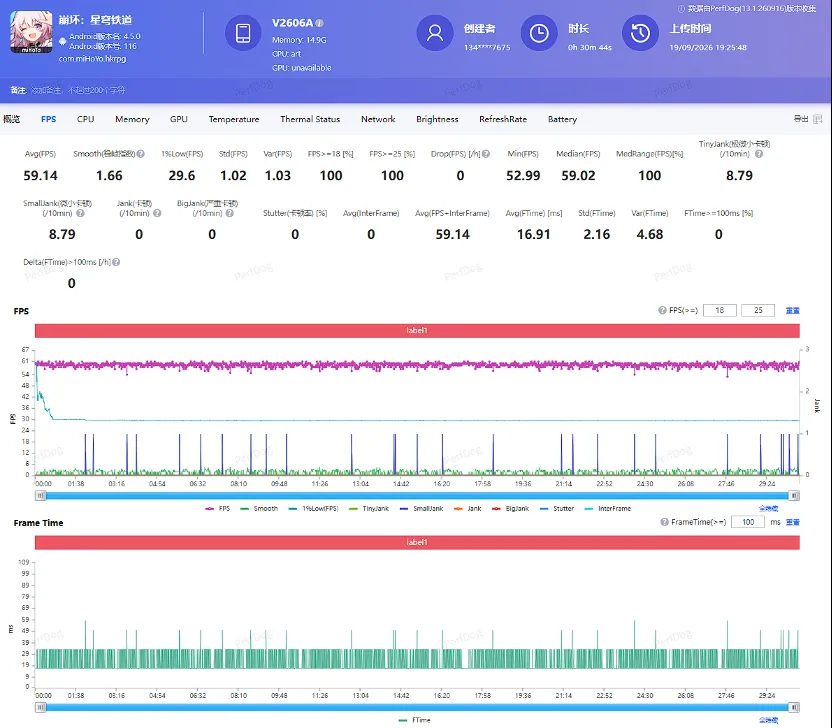This screenshot has height=728, width=832.
Task: Click the help icon beside Jank (/10min)
Action: click(x=157, y=213)
